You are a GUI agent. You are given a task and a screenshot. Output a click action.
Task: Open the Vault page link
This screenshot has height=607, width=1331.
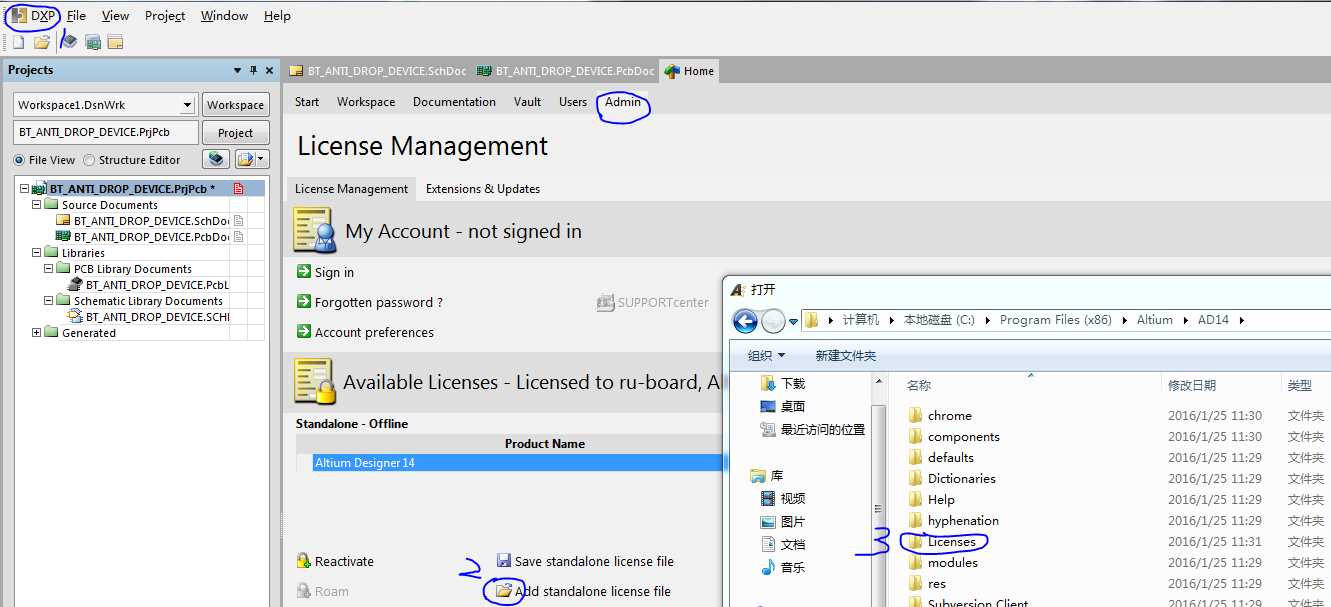tap(527, 102)
